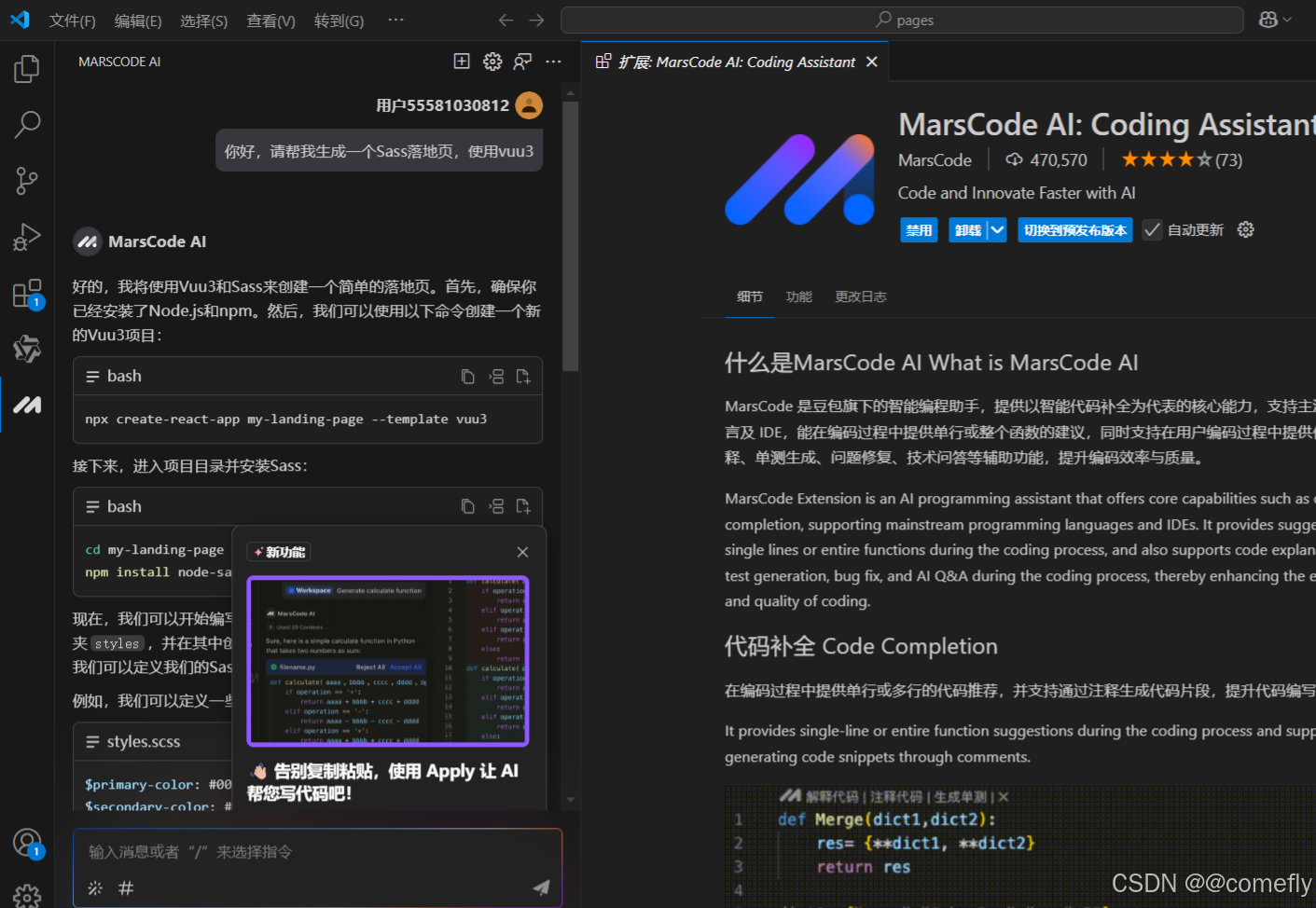
Task: Click the chat panel scrollbar thumb
Action: [x=571, y=236]
